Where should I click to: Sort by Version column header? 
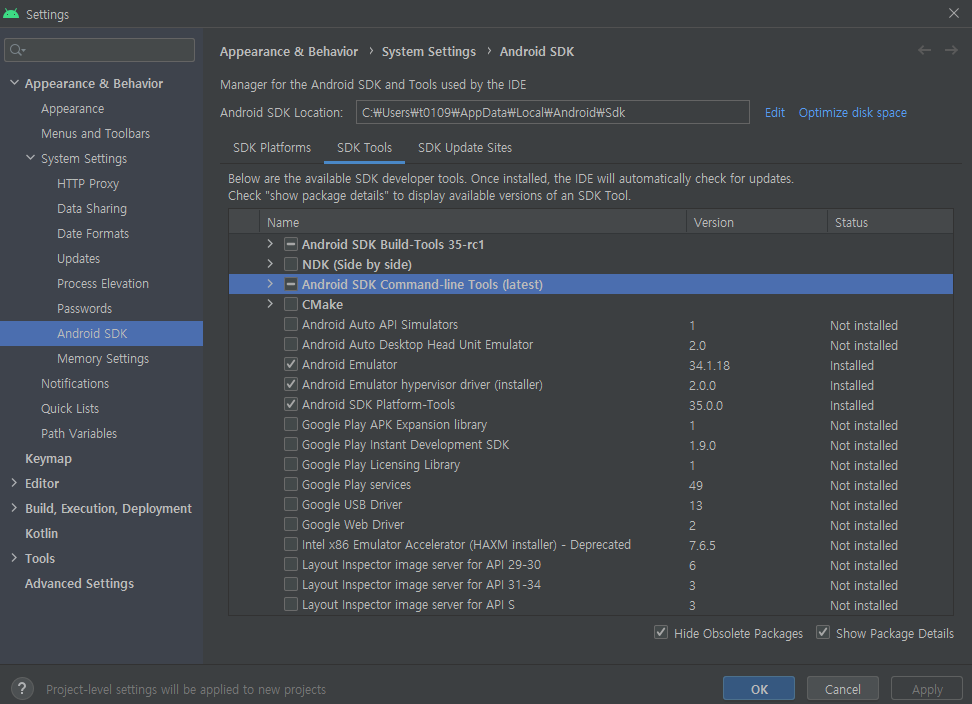(x=756, y=222)
